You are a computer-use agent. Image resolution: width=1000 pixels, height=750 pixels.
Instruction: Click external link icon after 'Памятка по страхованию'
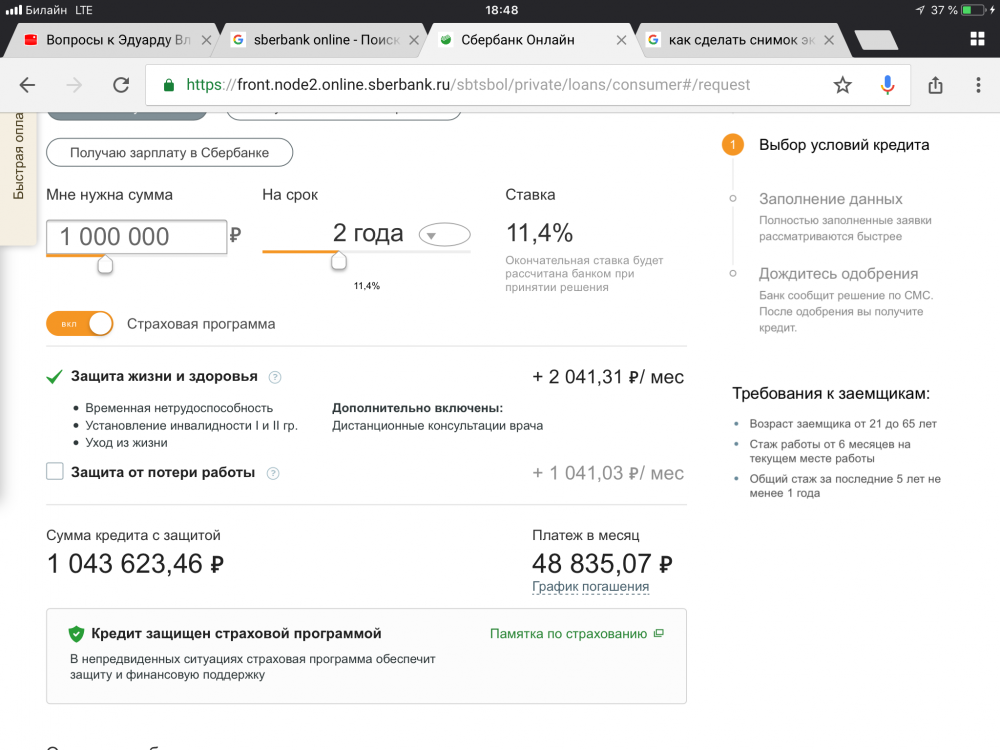pyautogui.click(x=659, y=633)
